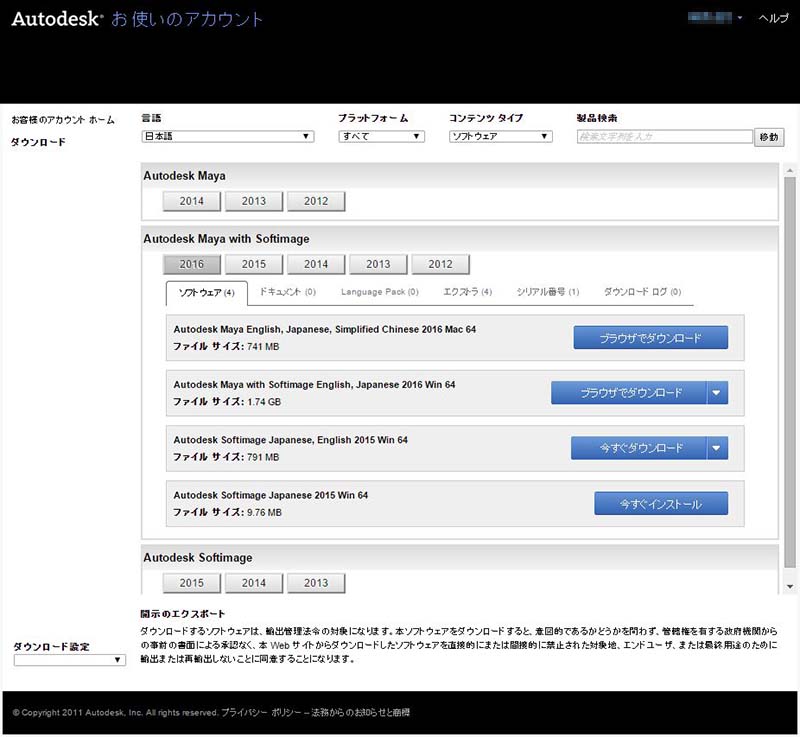Select version 2015 under Maya with Softimage

(x=254, y=264)
